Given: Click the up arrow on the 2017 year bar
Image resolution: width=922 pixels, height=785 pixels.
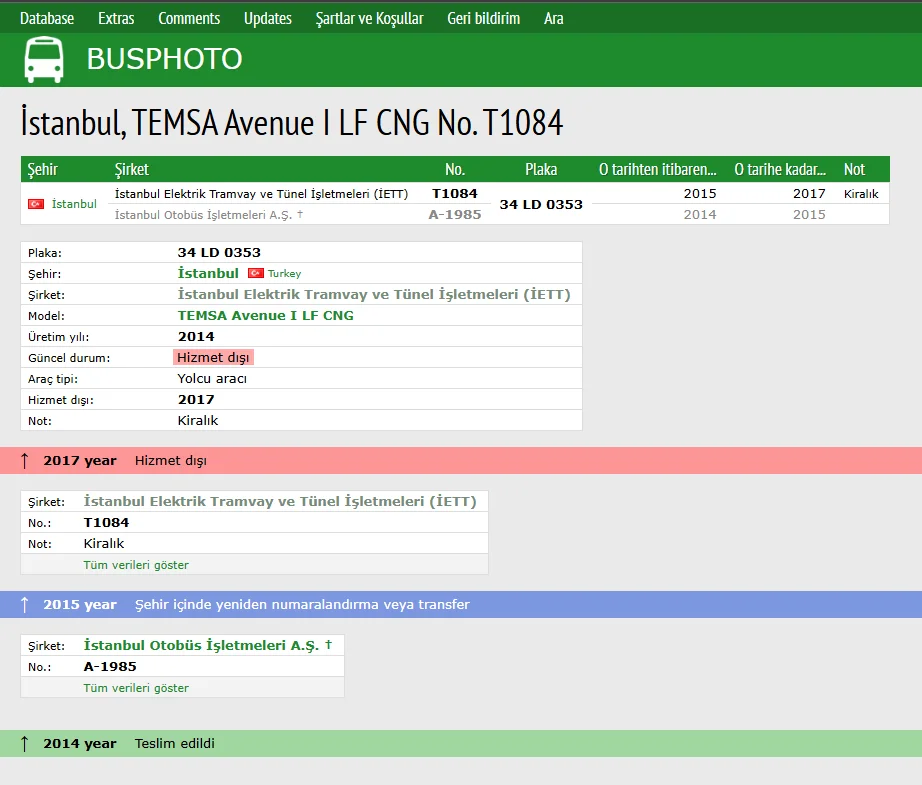Looking at the screenshot, I should click(25, 461).
